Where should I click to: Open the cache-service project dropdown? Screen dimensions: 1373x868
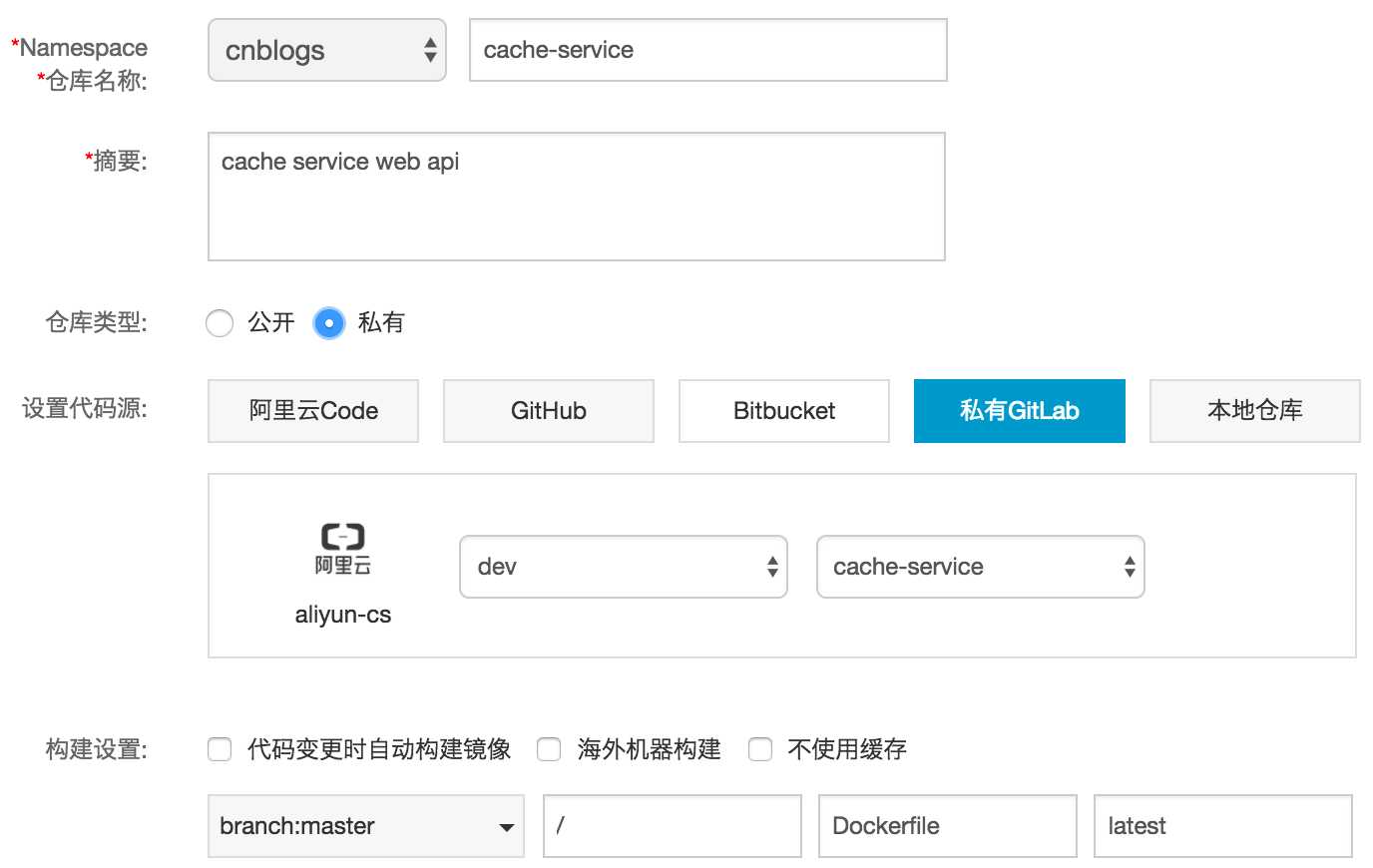(981, 567)
